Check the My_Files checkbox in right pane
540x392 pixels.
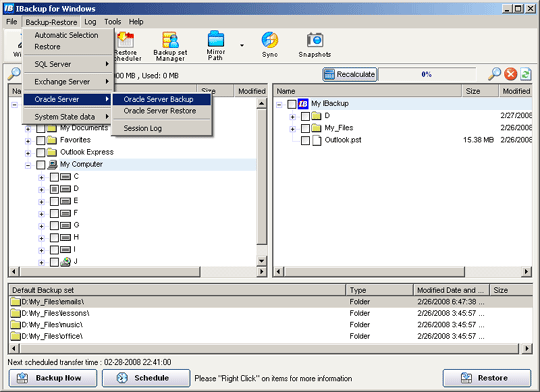(305, 128)
